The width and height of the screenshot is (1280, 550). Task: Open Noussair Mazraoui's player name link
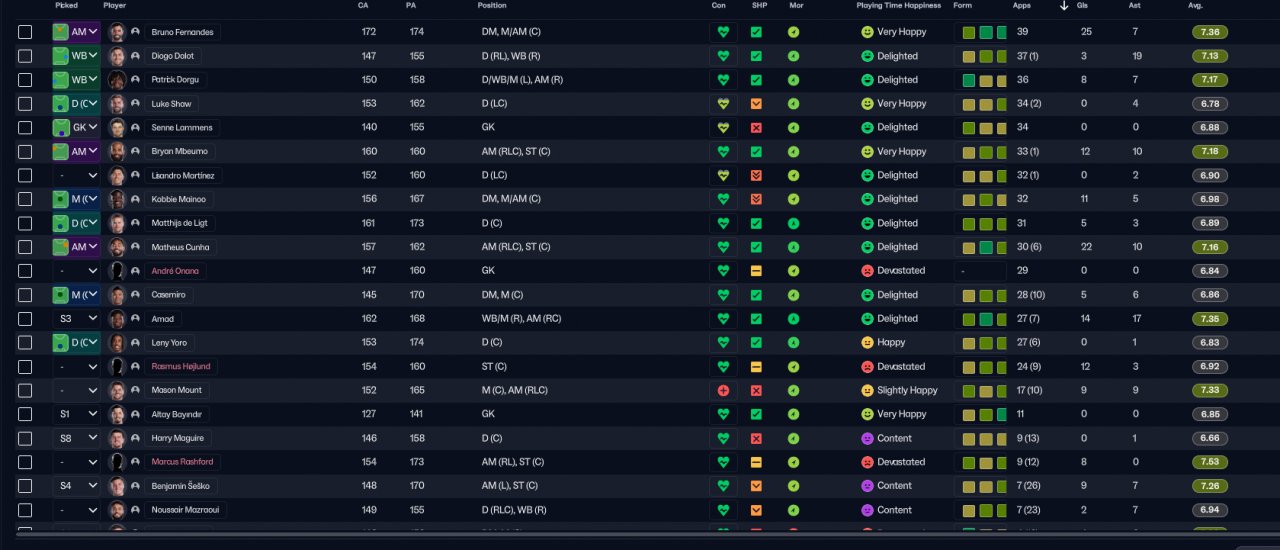coord(186,510)
